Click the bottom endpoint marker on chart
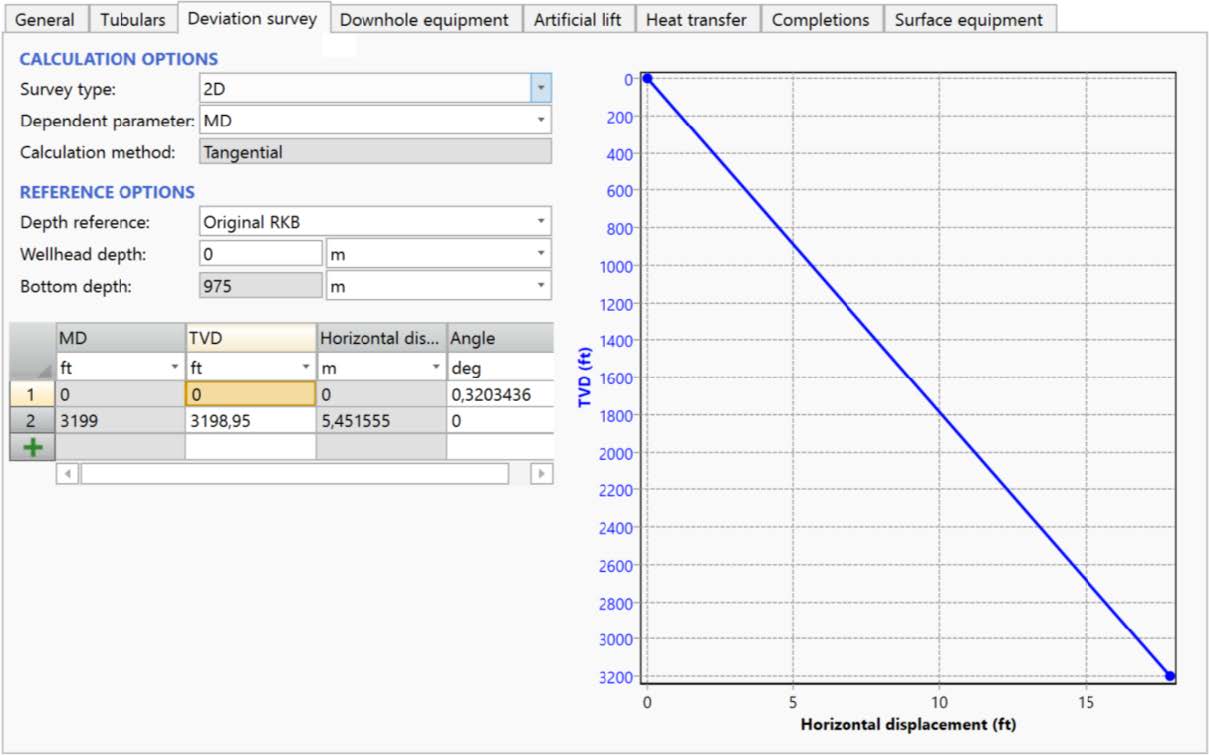This screenshot has width=1209, height=755. [1169, 676]
